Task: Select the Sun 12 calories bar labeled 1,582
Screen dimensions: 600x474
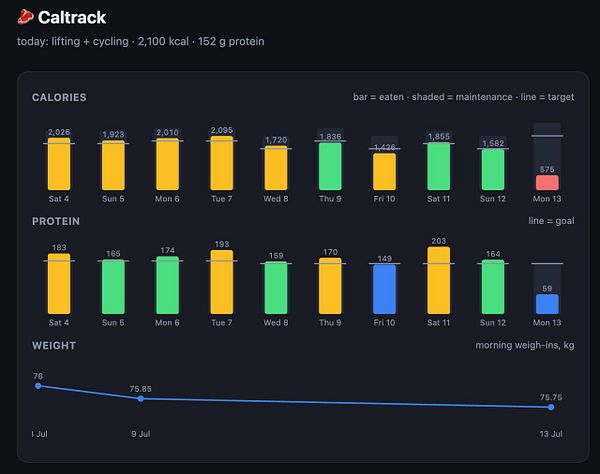Action: tap(493, 169)
